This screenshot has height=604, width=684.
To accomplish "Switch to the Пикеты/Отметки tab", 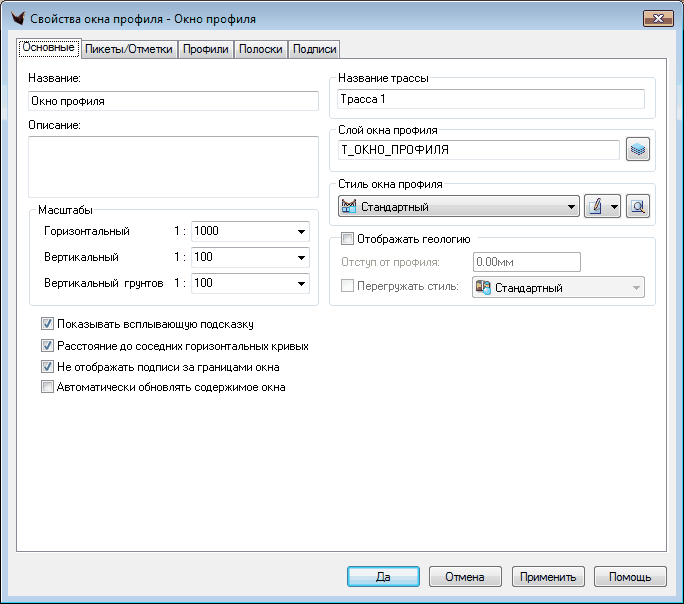I will tap(129, 49).
